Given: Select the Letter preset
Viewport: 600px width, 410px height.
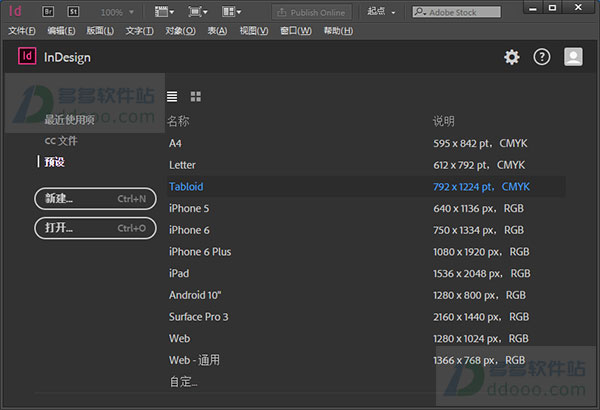Looking at the screenshot, I should click(x=366, y=165).
